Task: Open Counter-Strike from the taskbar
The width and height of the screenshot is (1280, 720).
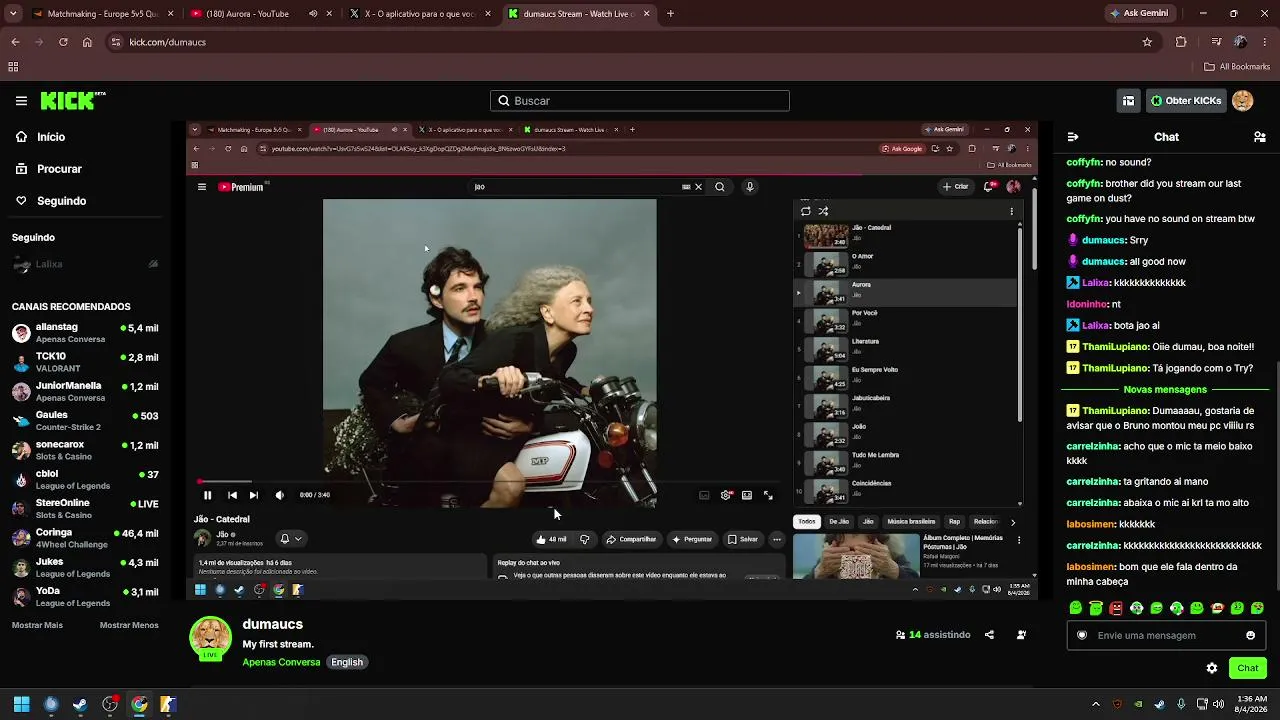Action: (168, 704)
